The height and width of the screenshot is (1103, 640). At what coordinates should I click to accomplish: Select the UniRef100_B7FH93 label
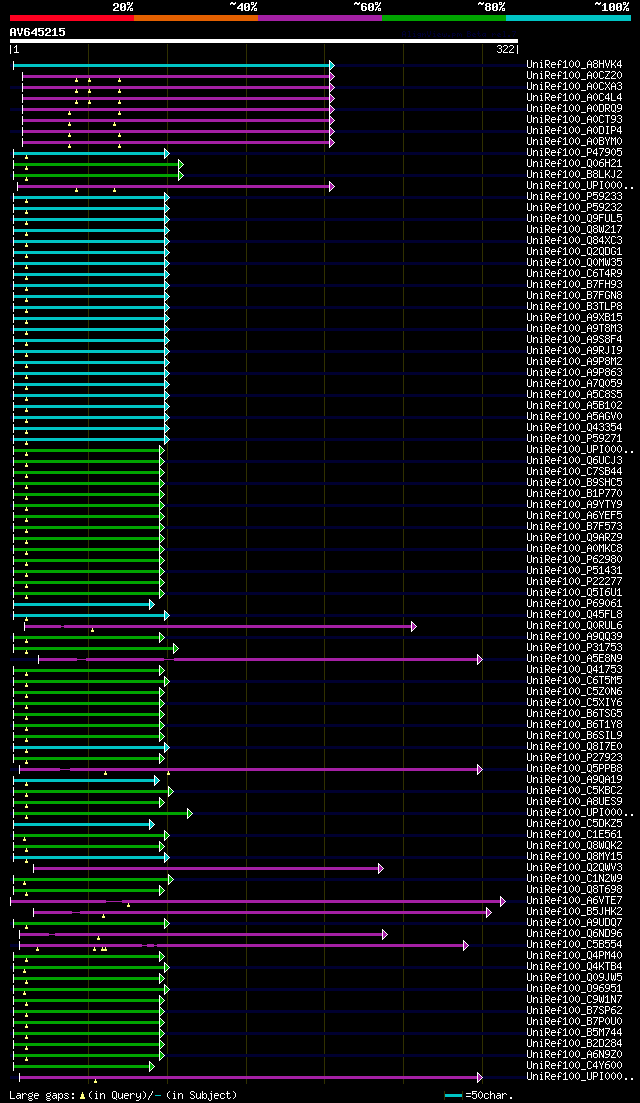click(574, 285)
